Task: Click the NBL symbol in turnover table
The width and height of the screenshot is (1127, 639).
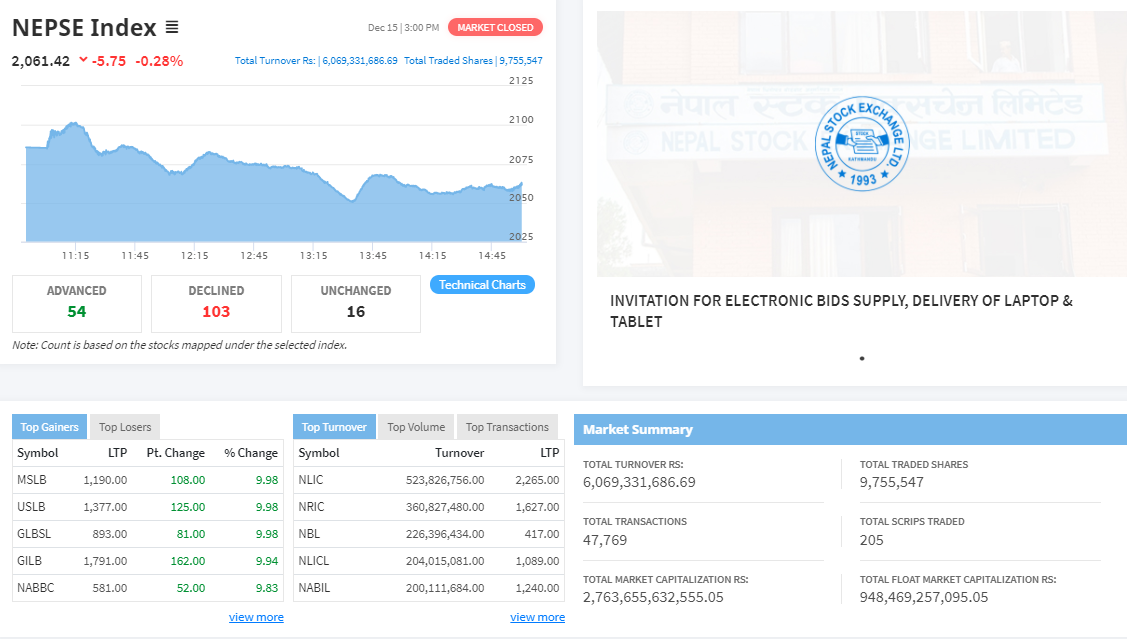Action: tap(309, 533)
